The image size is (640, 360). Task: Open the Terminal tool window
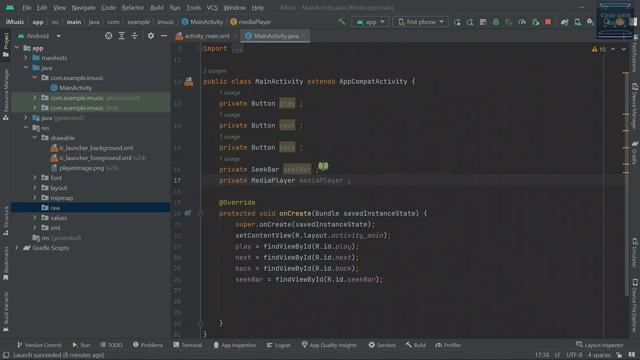[188, 345]
